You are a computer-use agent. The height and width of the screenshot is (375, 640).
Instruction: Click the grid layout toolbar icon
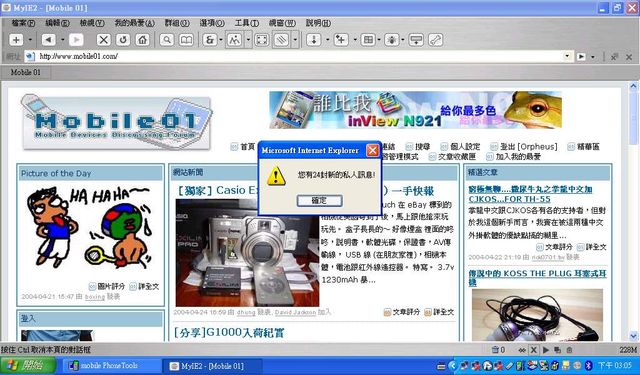coord(368,40)
